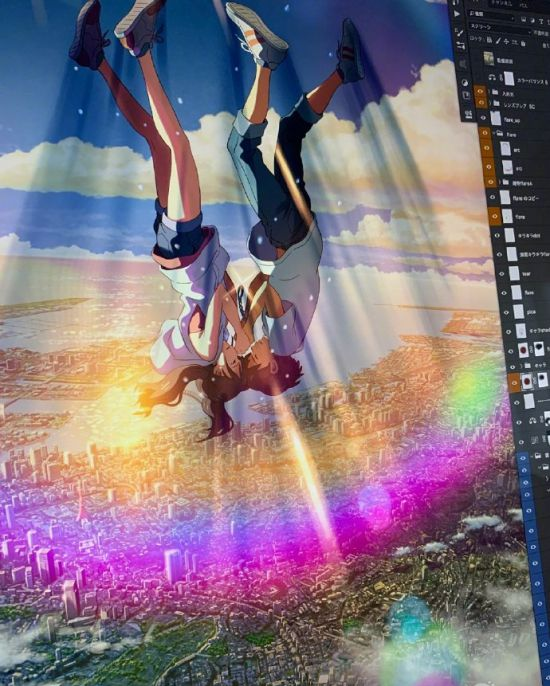Select the flare のコピー layer
The image size is (550, 686).
click(x=523, y=197)
